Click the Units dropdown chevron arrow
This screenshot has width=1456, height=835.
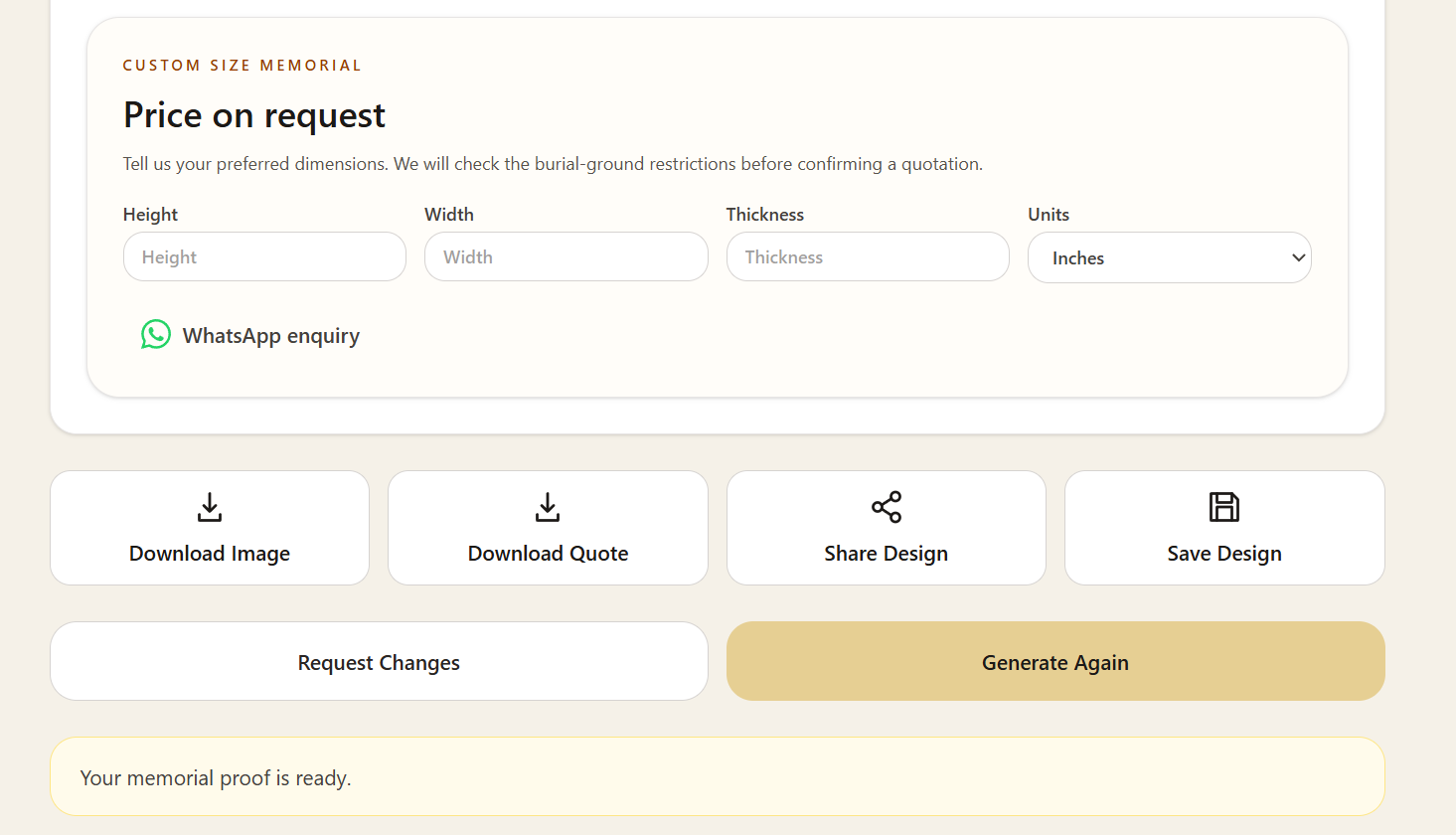pos(1298,257)
